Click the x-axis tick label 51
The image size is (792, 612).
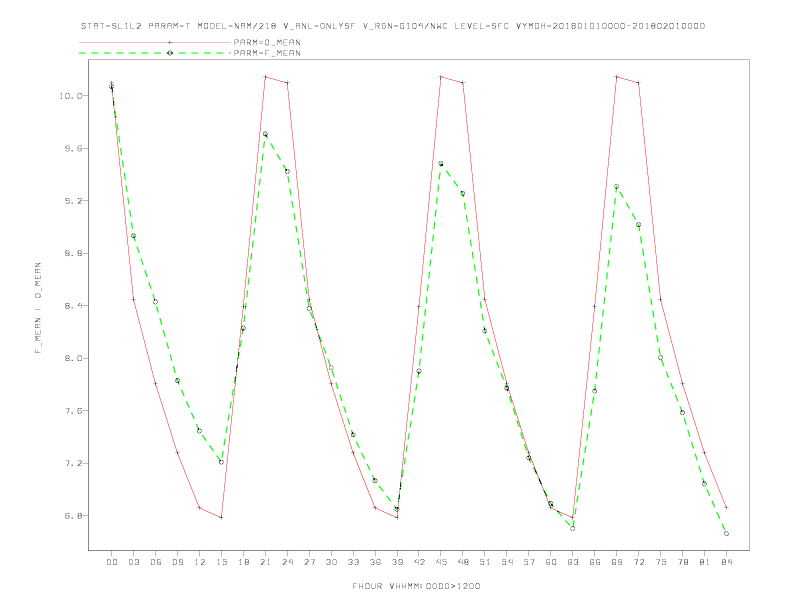click(485, 562)
